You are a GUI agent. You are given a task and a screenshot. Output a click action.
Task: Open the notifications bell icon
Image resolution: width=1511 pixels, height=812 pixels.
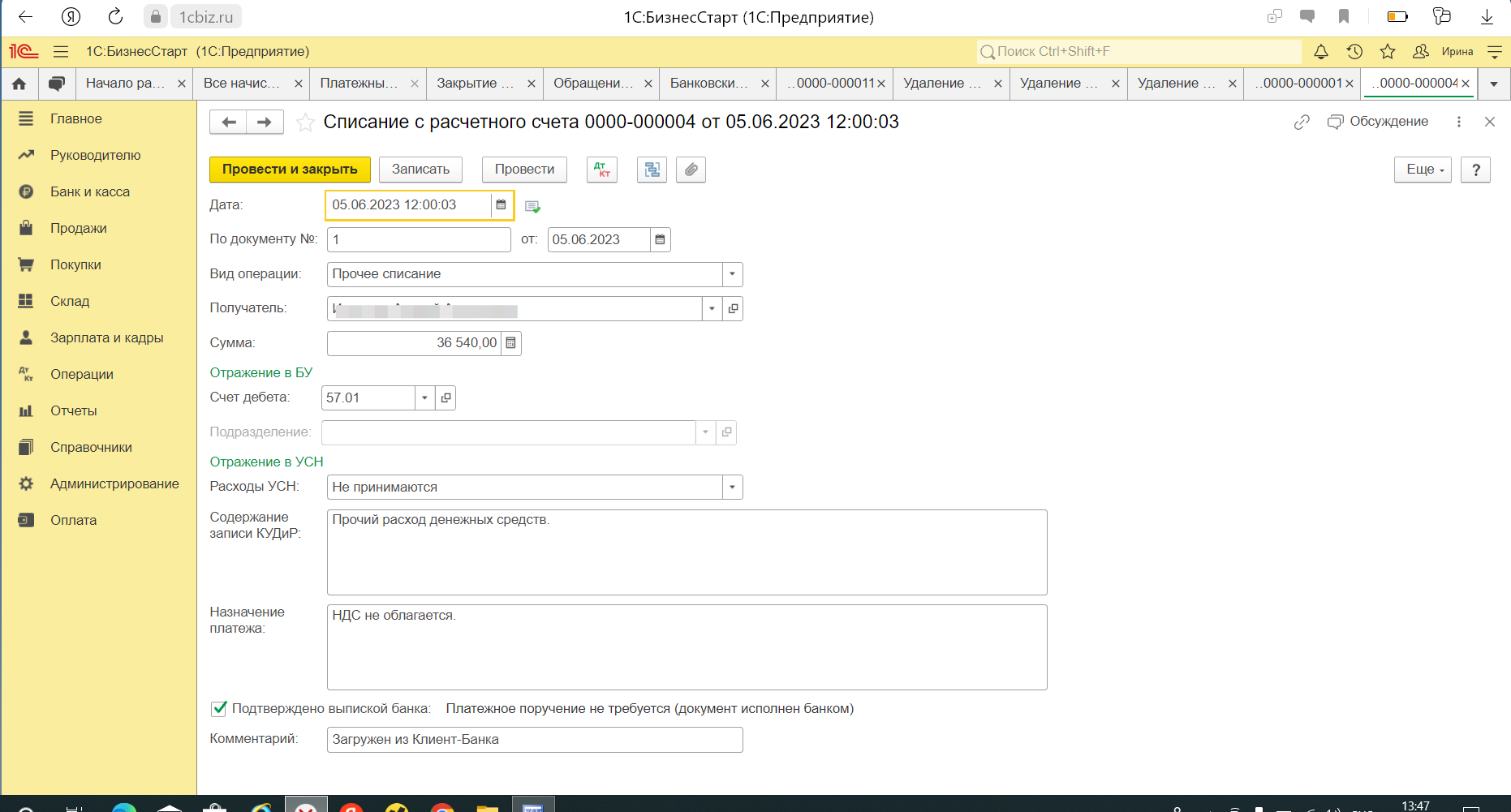pyautogui.click(x=1321, y=52)
